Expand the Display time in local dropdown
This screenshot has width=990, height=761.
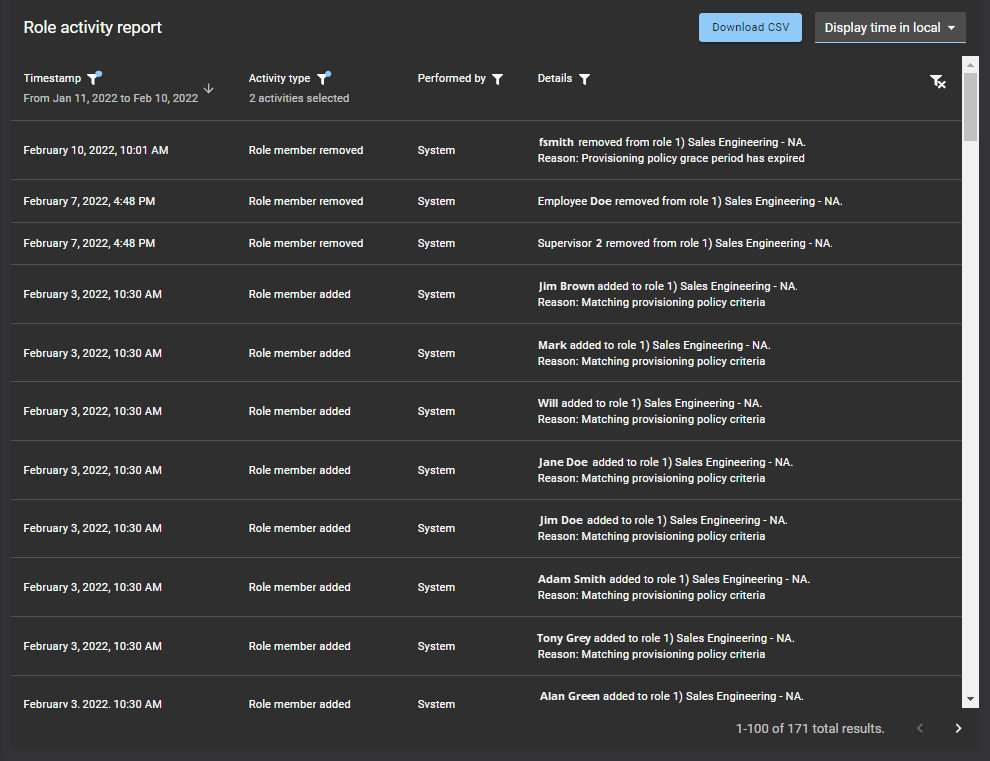tap(890, 28)
